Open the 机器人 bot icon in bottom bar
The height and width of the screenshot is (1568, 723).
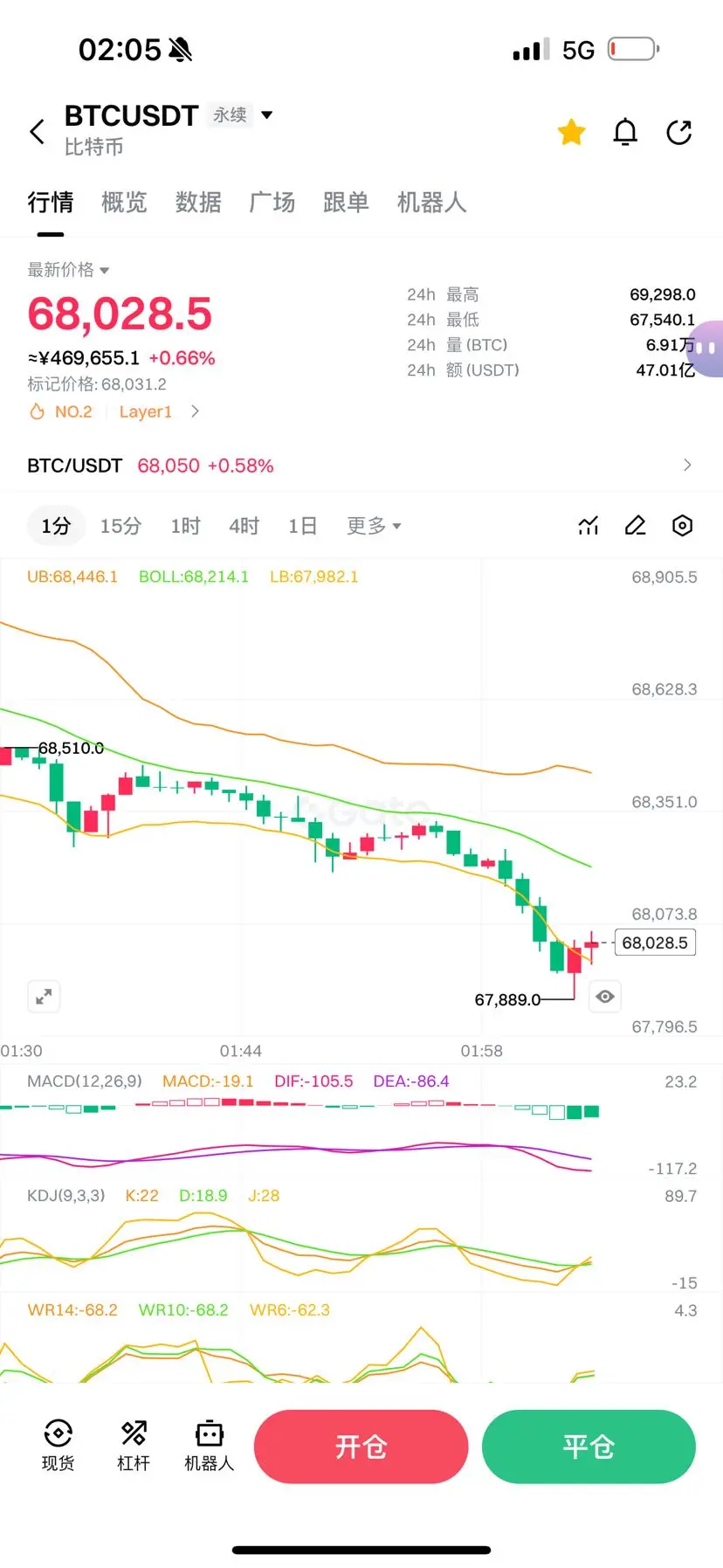coord(210,1446)
